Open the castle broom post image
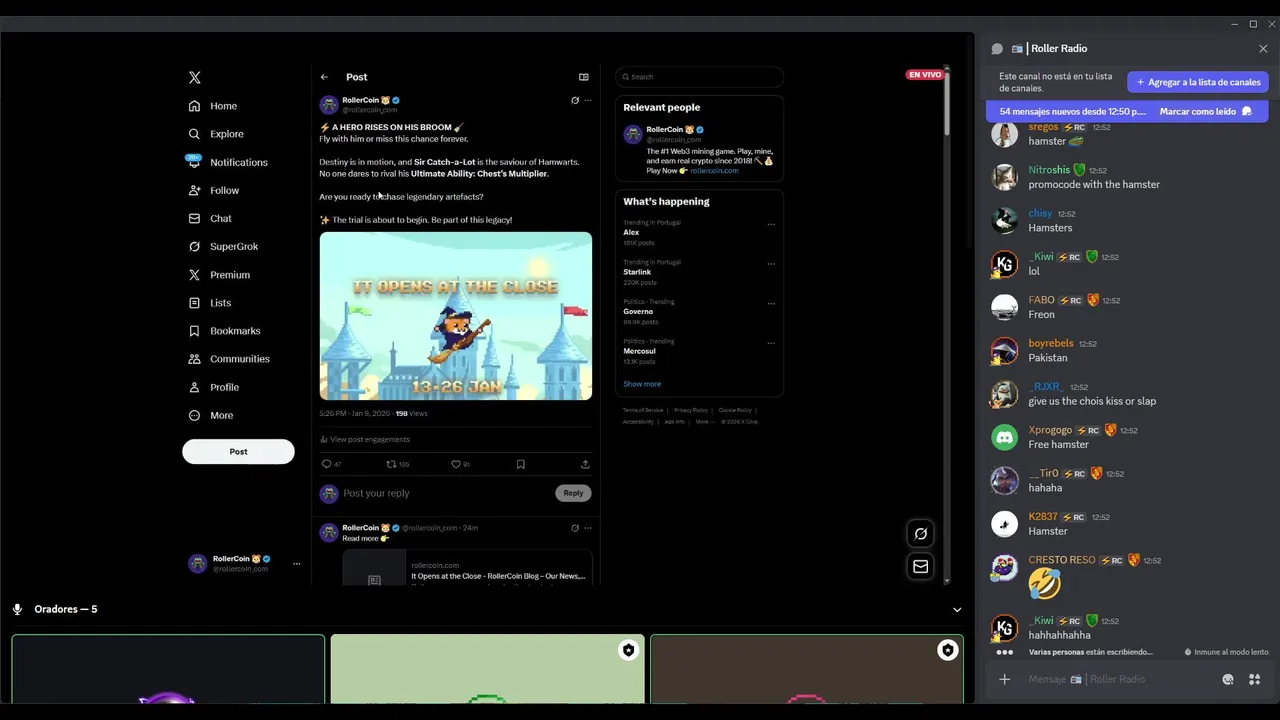The image size is (1280, 720). [456, 316]
